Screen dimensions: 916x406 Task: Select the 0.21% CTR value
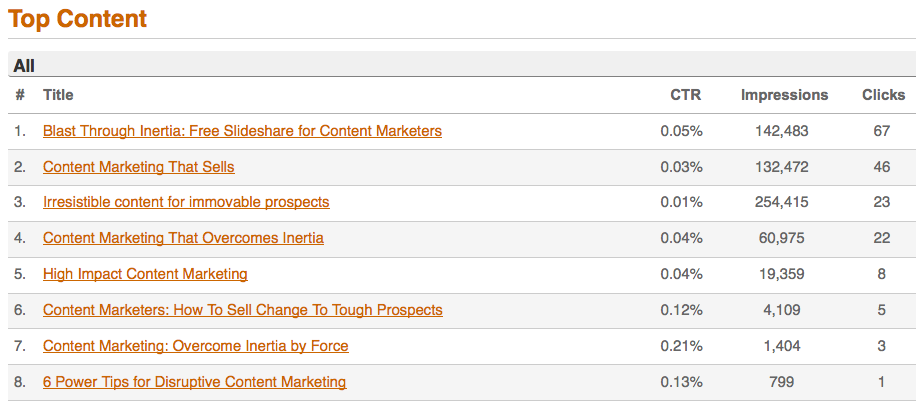coord(681,346)
